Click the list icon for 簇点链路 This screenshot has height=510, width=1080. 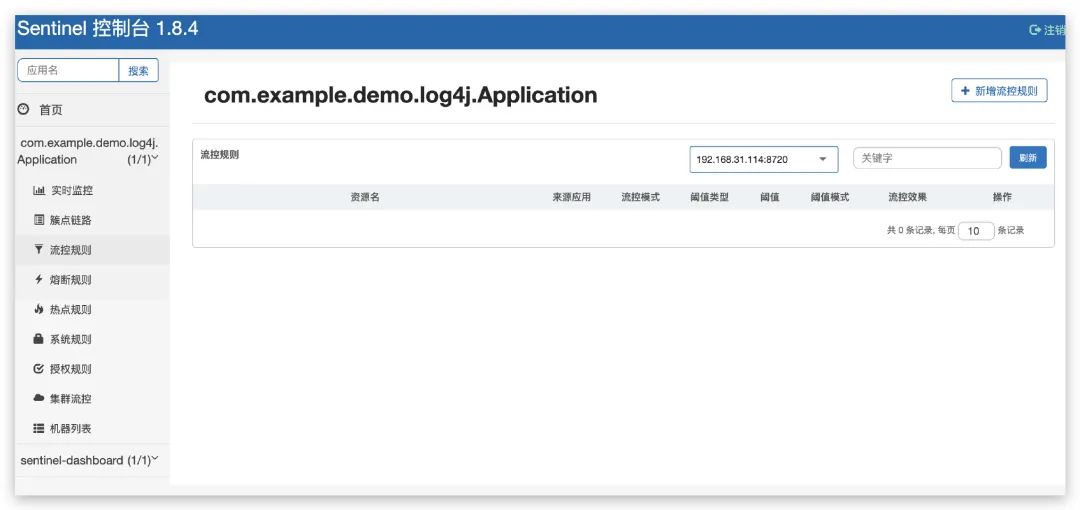point(39,220)
